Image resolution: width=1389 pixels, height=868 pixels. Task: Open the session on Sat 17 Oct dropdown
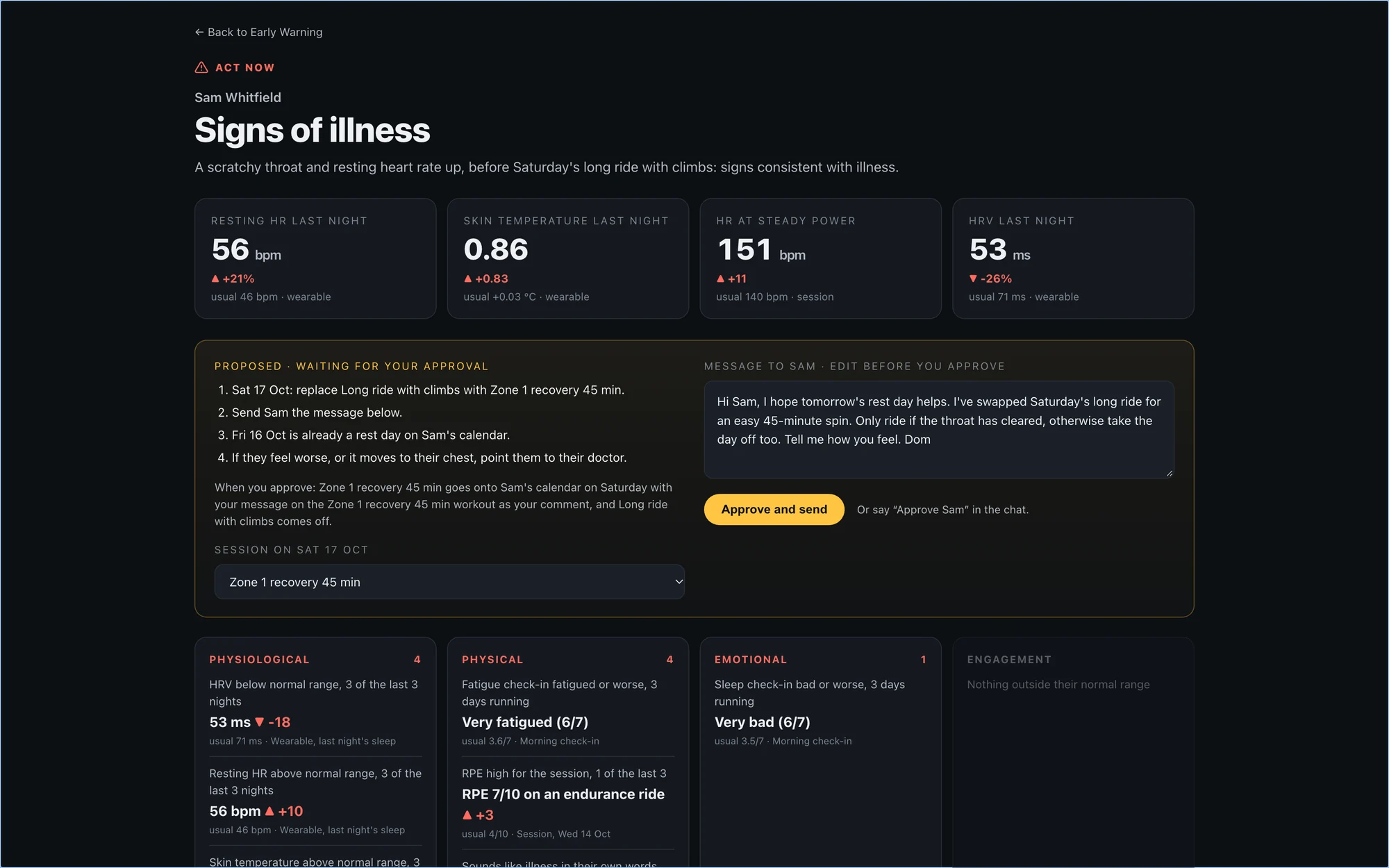(x=449, y=582)
